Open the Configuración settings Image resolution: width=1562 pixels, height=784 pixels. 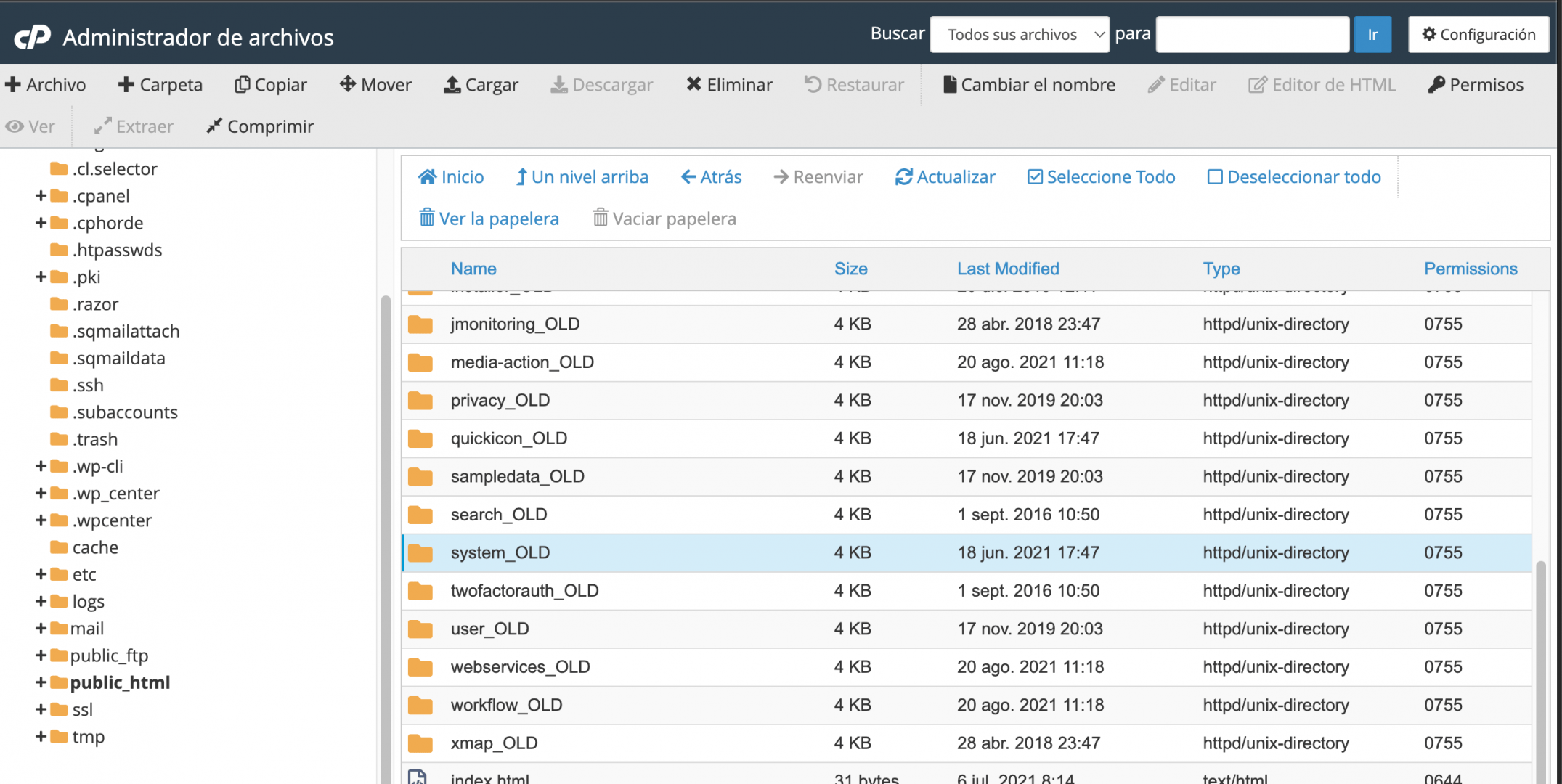[1478, 35]
